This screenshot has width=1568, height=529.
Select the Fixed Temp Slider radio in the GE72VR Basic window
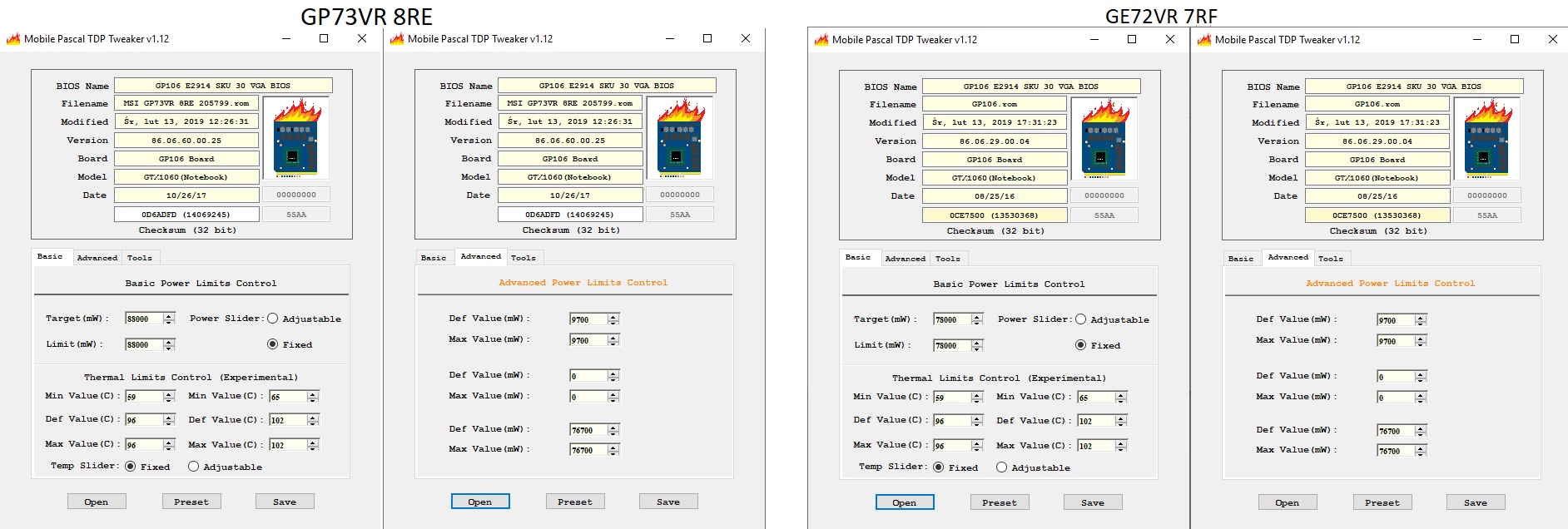pos(939,467)
